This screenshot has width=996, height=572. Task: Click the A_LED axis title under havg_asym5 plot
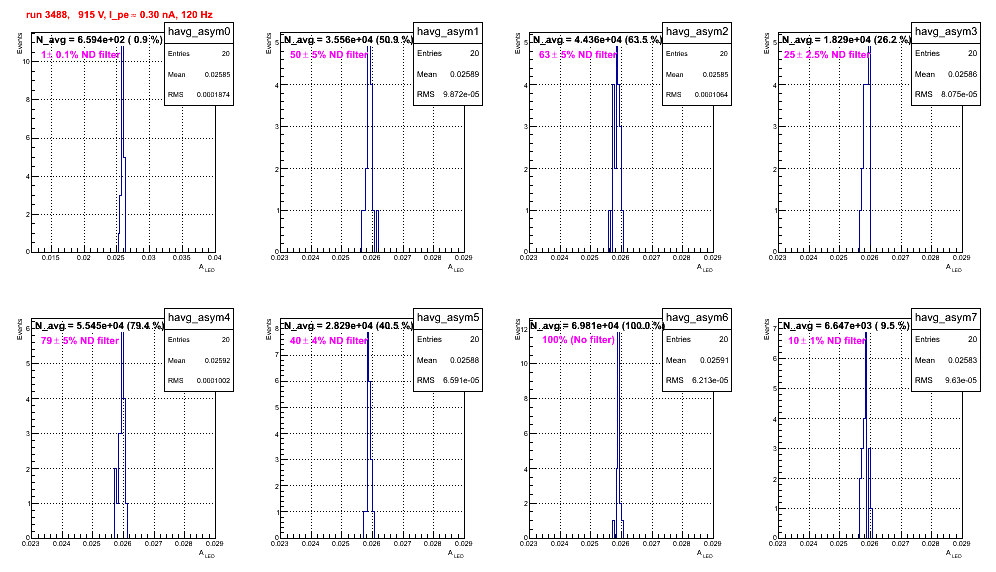tap(456, 554)
